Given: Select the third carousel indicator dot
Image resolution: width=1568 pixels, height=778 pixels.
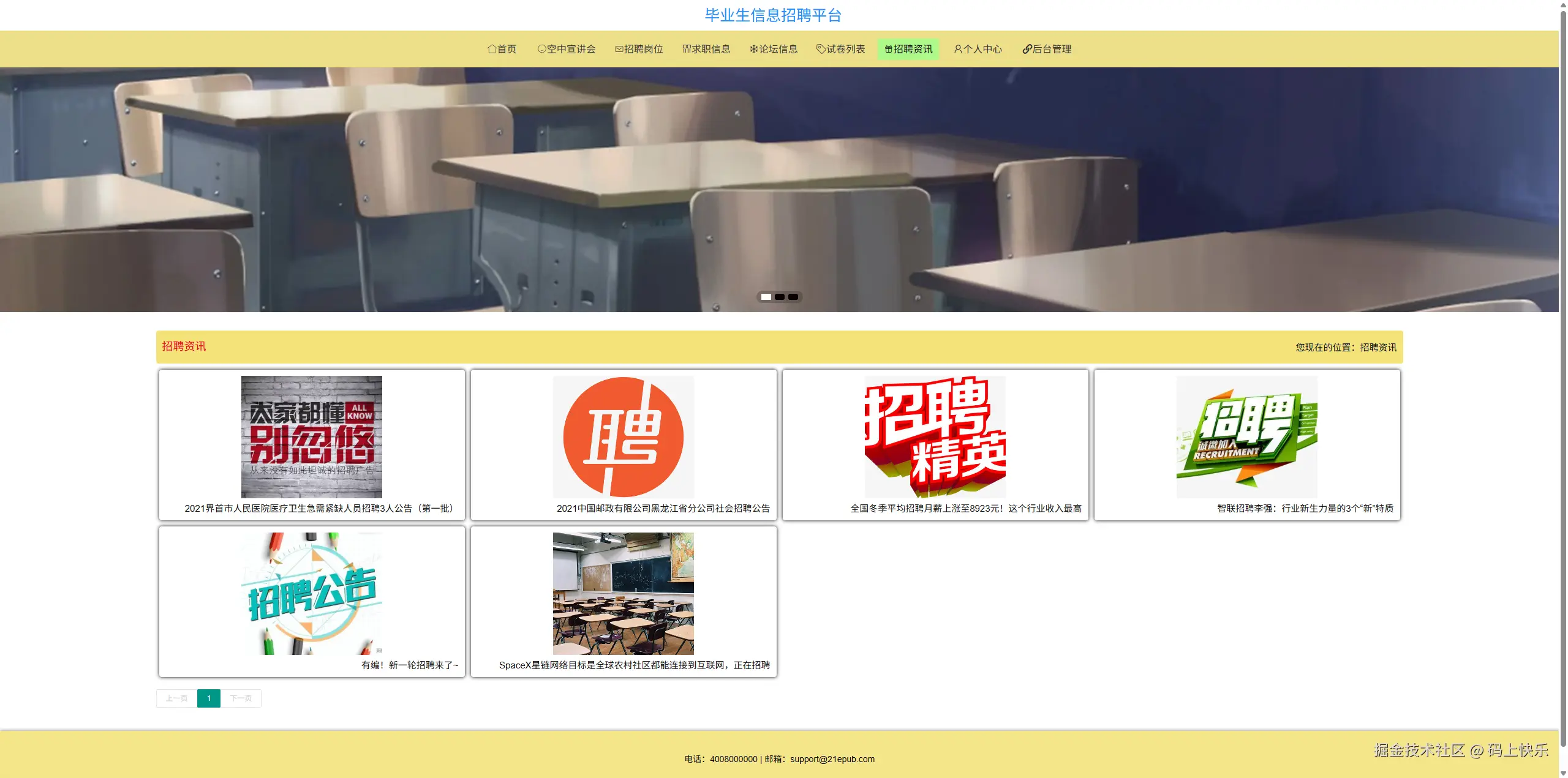Looking at the screenshot, I should (793, 297).
